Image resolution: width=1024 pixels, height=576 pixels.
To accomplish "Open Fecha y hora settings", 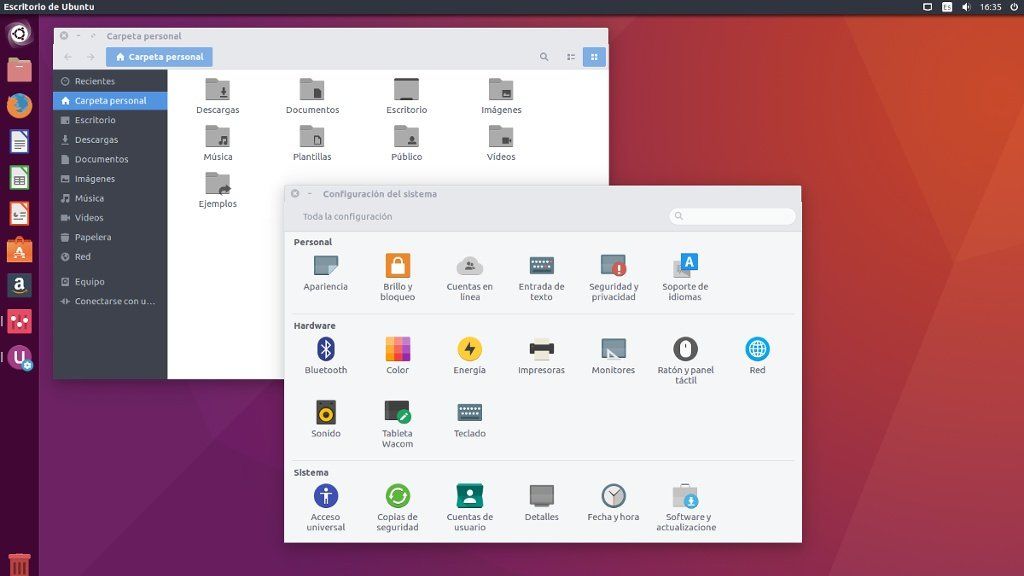I will tap(613, 497).
